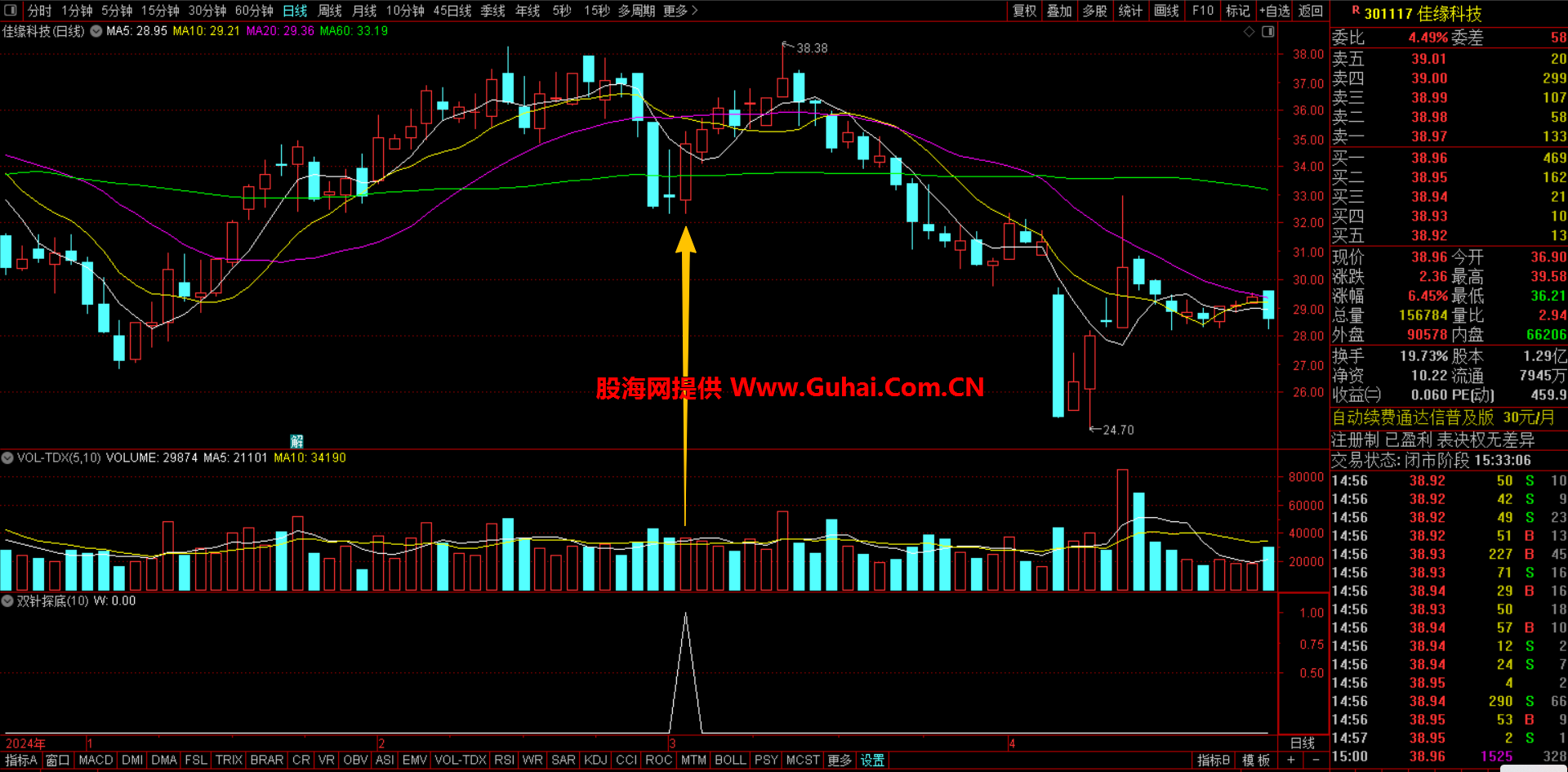Click the R margin-trading badge next to 301117
Image resolution: width=1568 pixels, height=772 pixels.
[x=1356, y=11]
